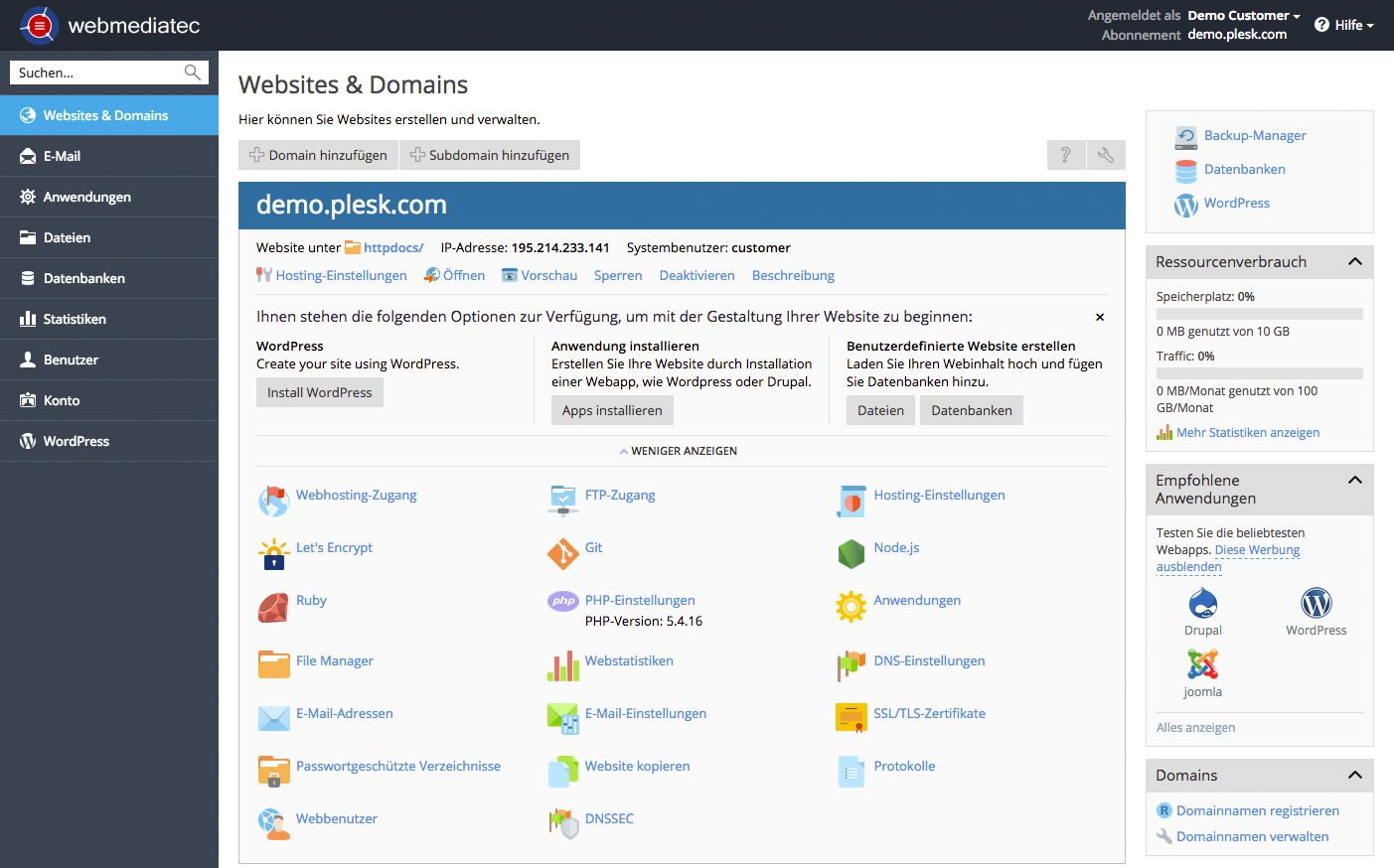
Task: Click Subdomain hinzufügen button
Action: (490, 155)
